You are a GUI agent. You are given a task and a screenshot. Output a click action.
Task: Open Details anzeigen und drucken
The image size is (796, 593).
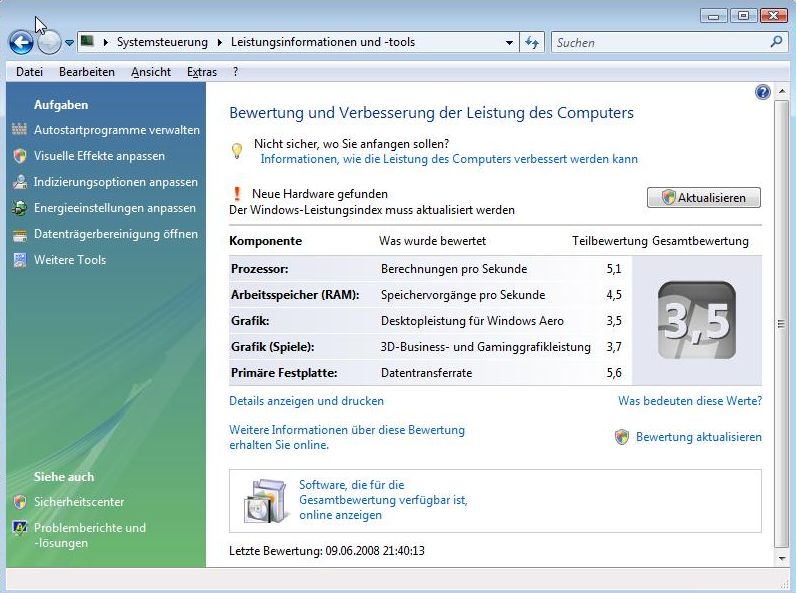(307, 401)
